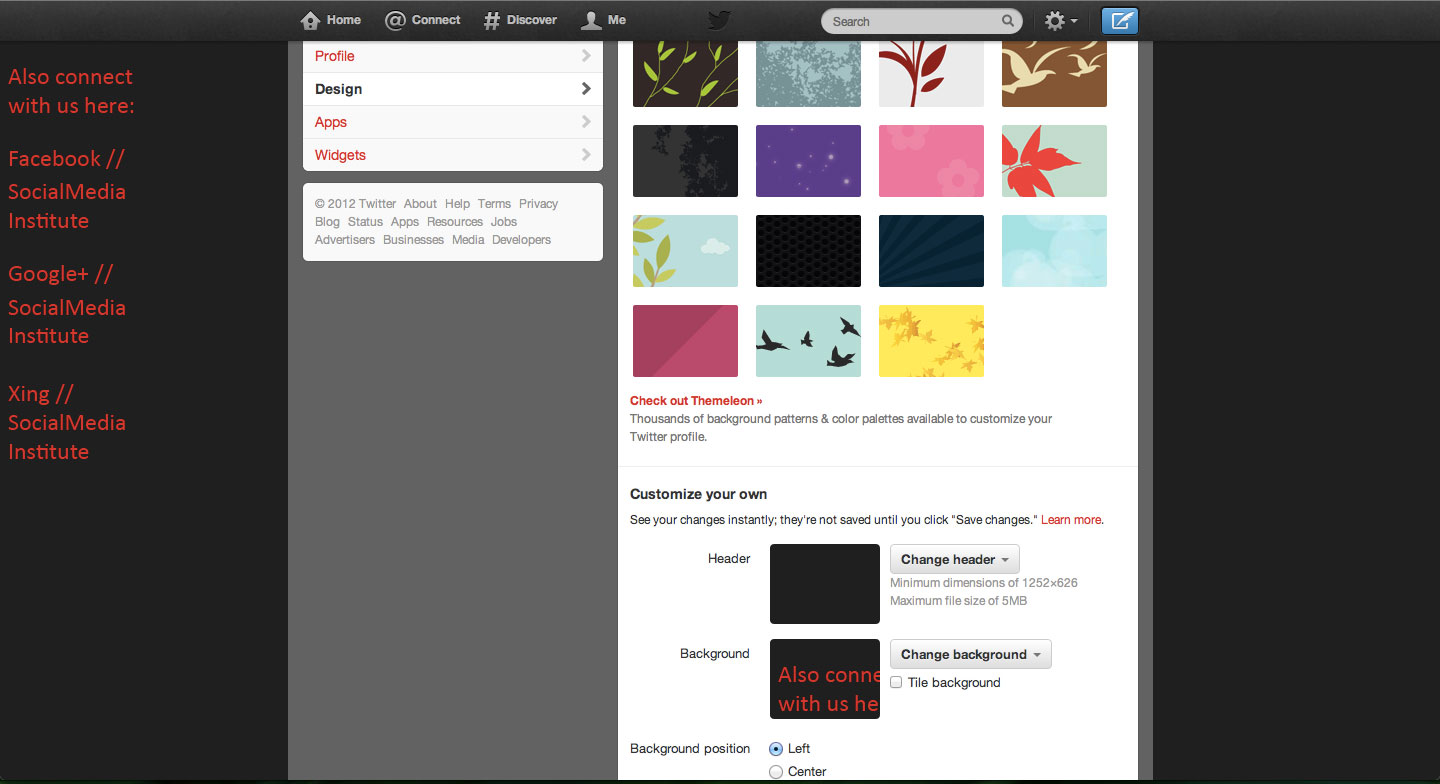Select the dark navy rays theme
The width and height of the screenshot is (1440, 784).
931,251
